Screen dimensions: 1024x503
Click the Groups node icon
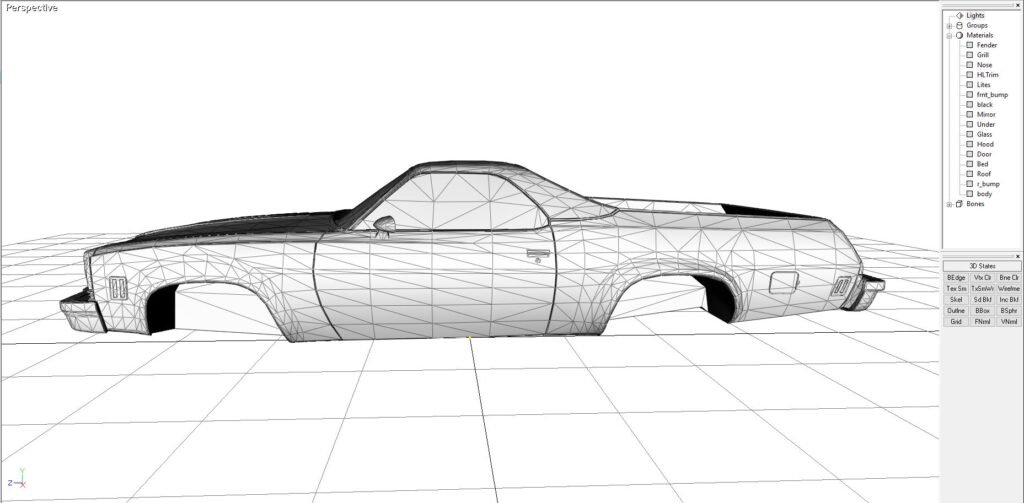pyautogui.click(x=959, y=26)
